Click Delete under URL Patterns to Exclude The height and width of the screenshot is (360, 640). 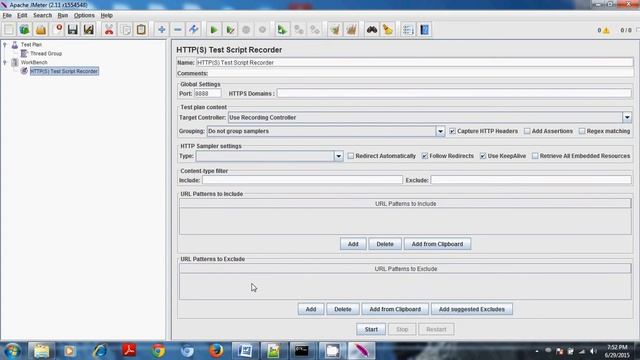pos(343,309)
